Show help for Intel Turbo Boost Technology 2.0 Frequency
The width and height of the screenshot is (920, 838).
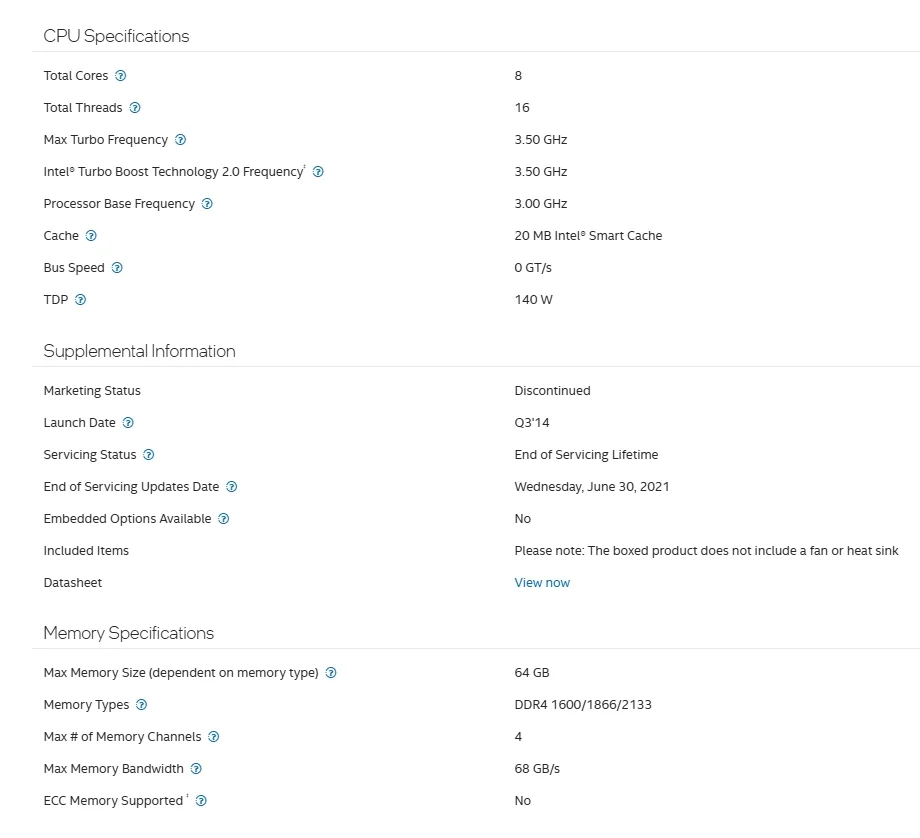[x=318, y=171]
